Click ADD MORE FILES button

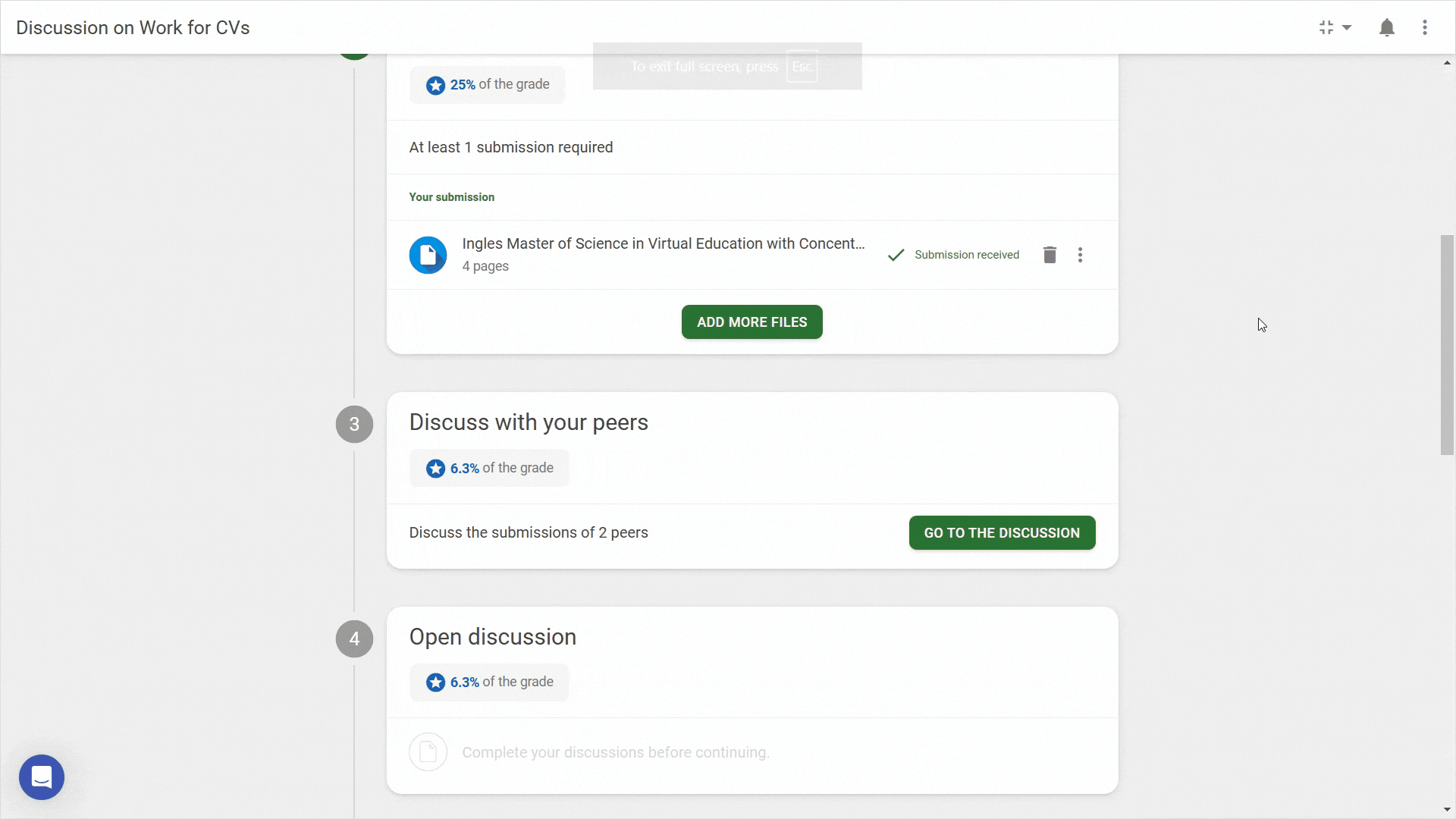click(752, 322)
